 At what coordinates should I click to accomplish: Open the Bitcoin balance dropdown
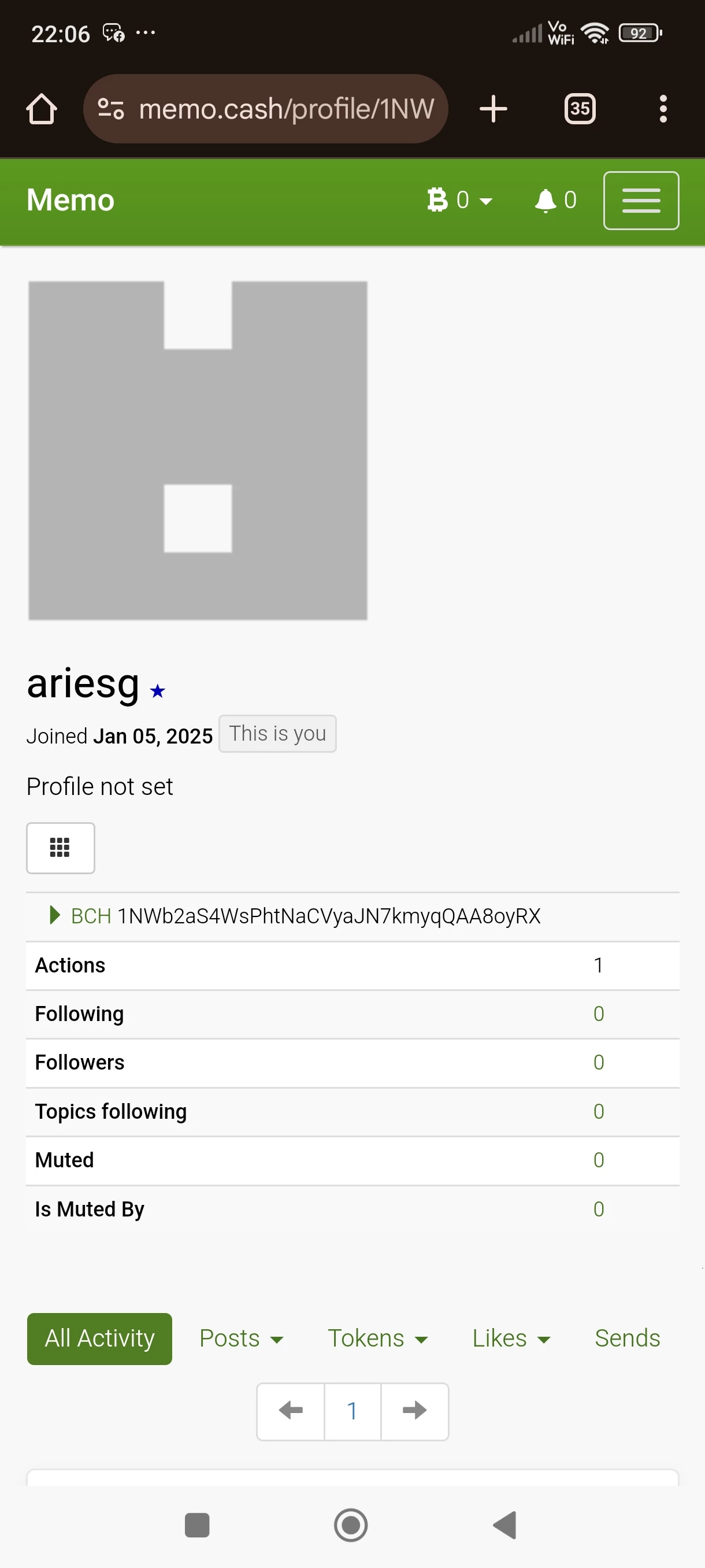(x=459, y=200)
